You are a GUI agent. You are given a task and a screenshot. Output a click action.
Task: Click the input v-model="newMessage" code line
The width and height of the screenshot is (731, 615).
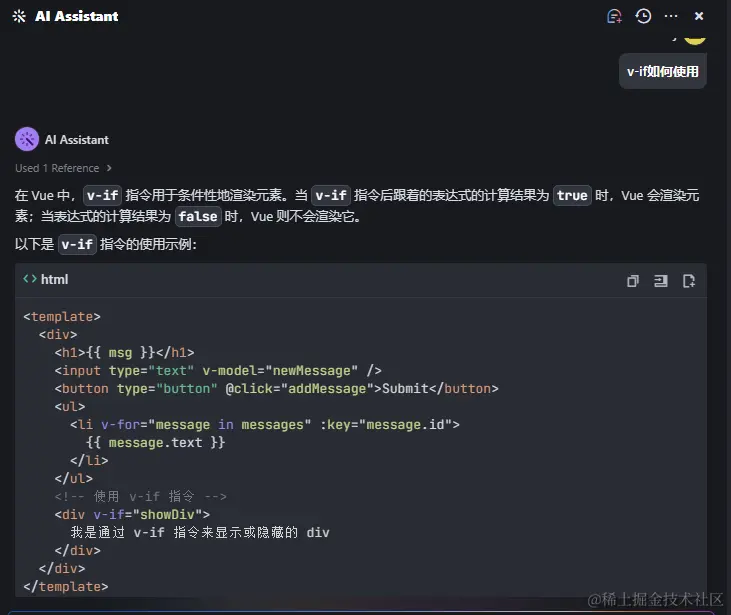coord(218,371)
